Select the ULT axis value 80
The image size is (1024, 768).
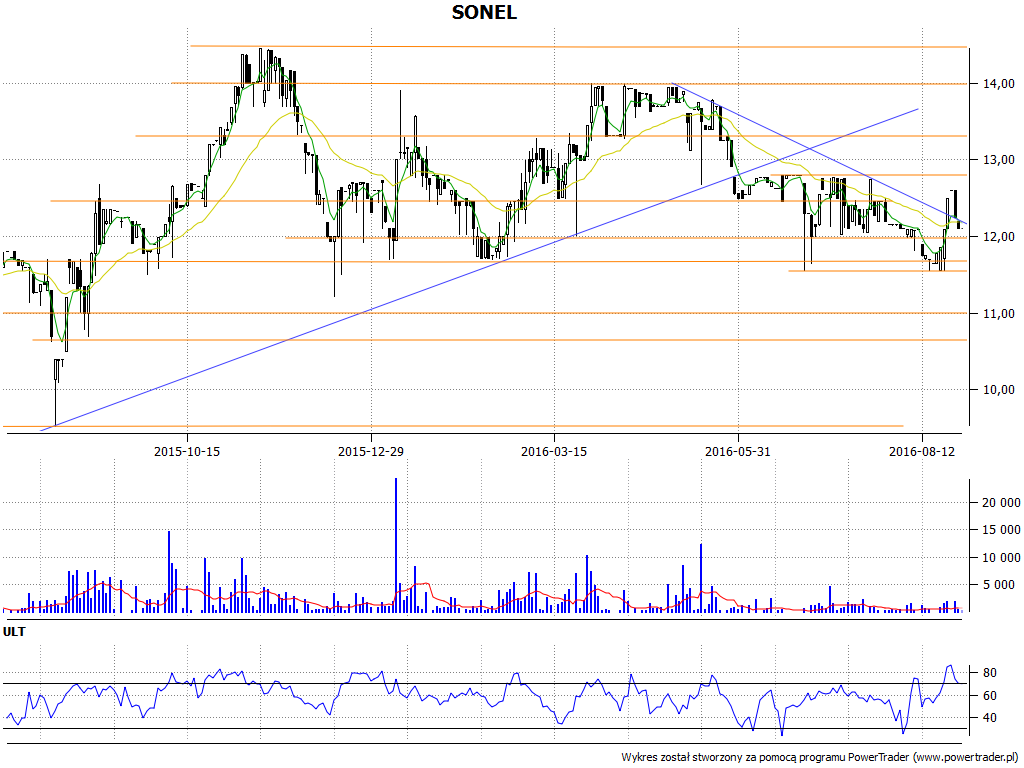pos(990,673)
